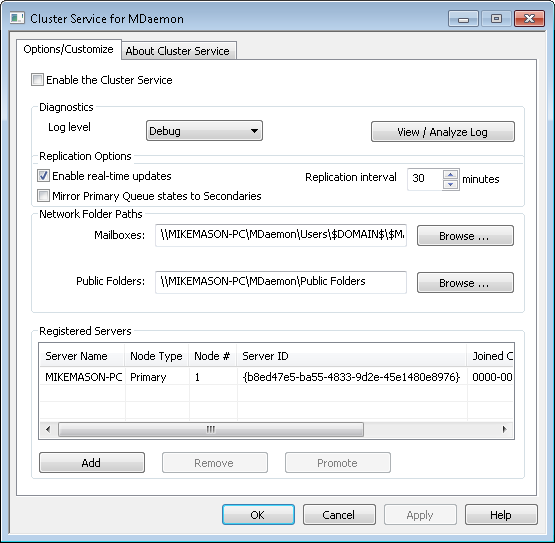The height and width of the screenshot is (543, 555).
Task: Select the MIKEMASON-PC server row
Action: [276, 377]
